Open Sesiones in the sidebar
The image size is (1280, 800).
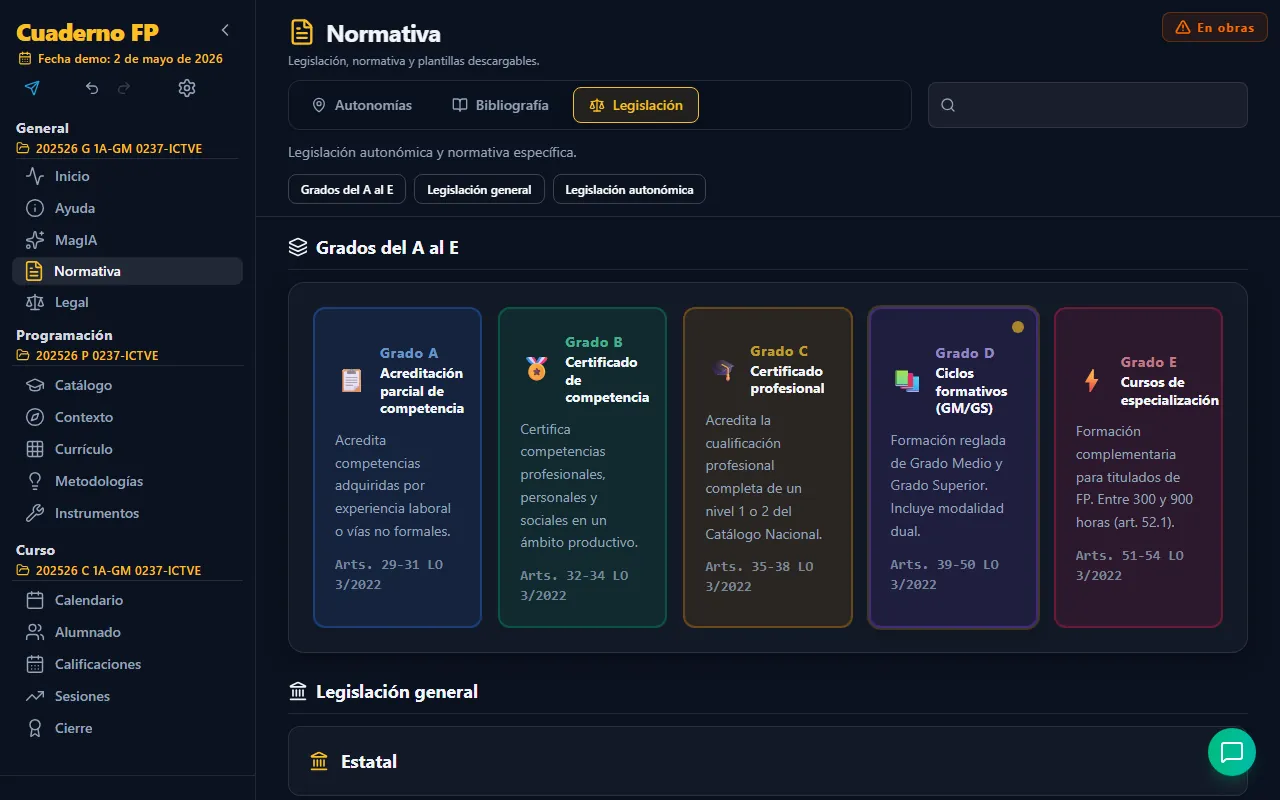(x=127, y=697)
